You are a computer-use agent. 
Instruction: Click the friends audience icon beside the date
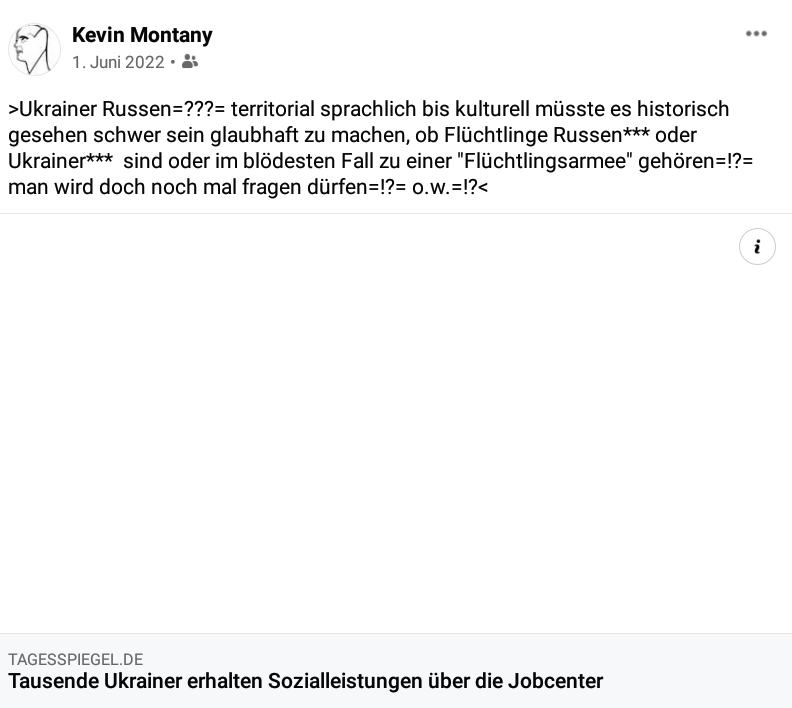point(189,62)
